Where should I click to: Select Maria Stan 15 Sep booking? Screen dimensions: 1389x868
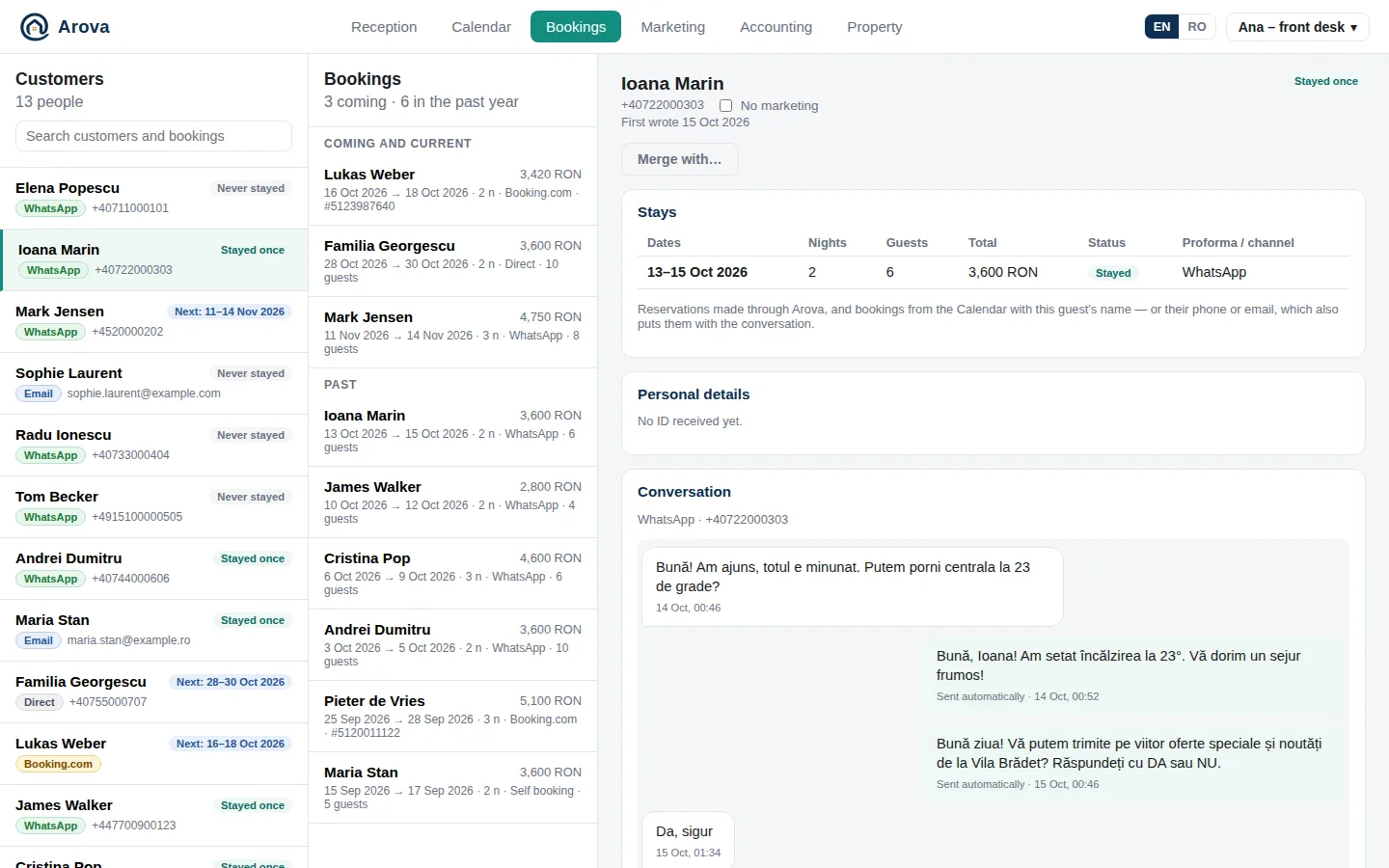(452, 788)
